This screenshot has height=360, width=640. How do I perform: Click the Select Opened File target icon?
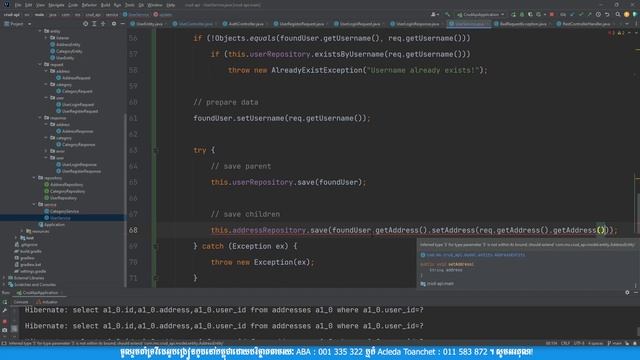click(x=85, y=24)
